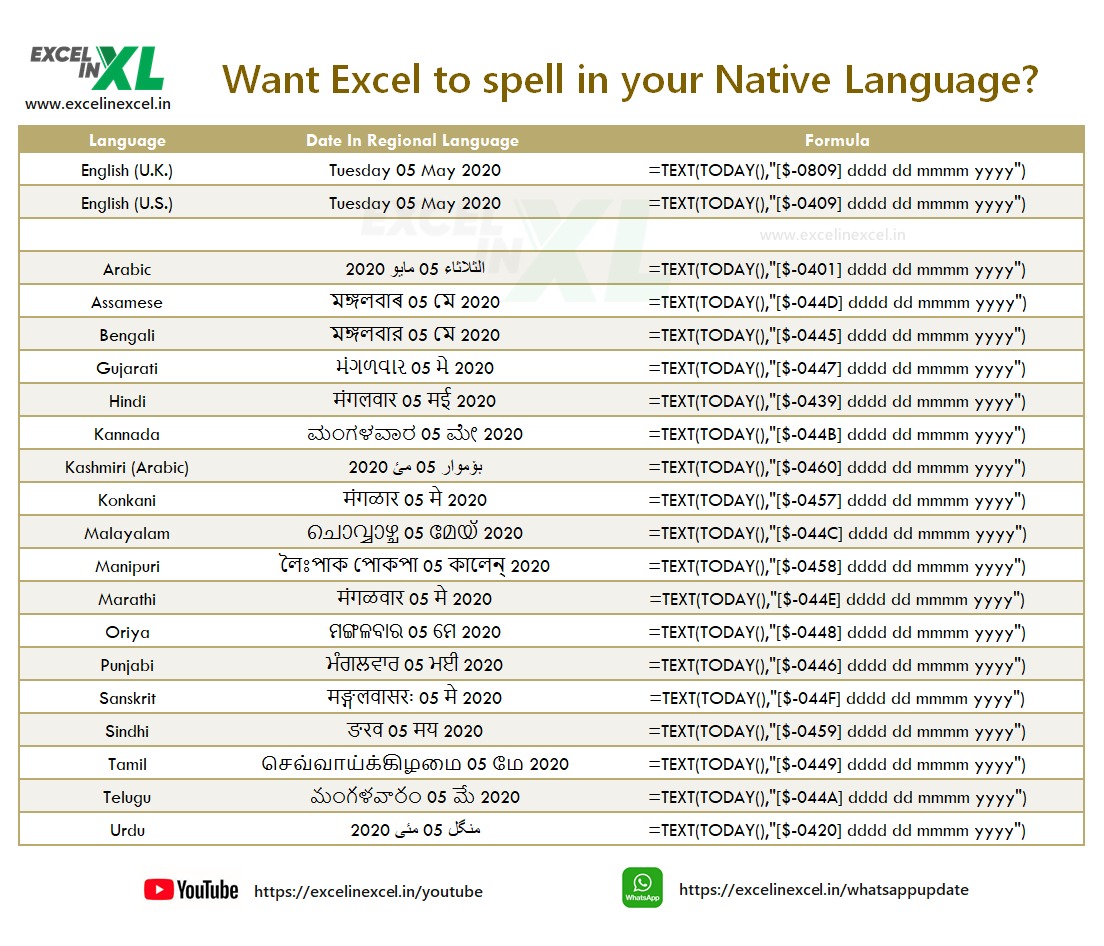Click the formula containing [$-0809]
This screenshot has width=1104, height=946.
[x=837, y=170]
